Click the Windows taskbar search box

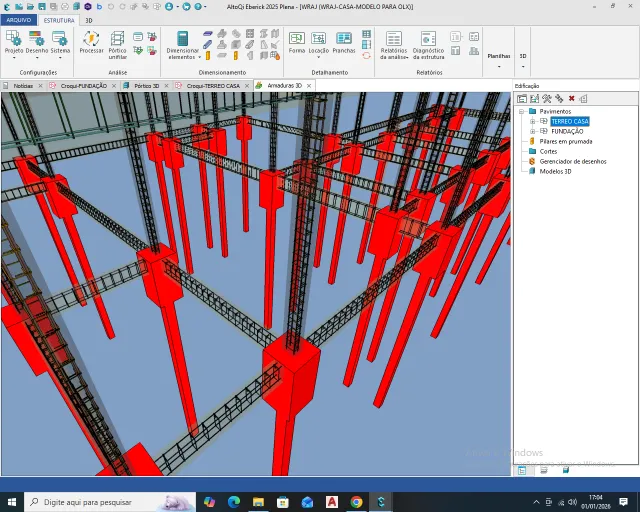tap(110, 502)
